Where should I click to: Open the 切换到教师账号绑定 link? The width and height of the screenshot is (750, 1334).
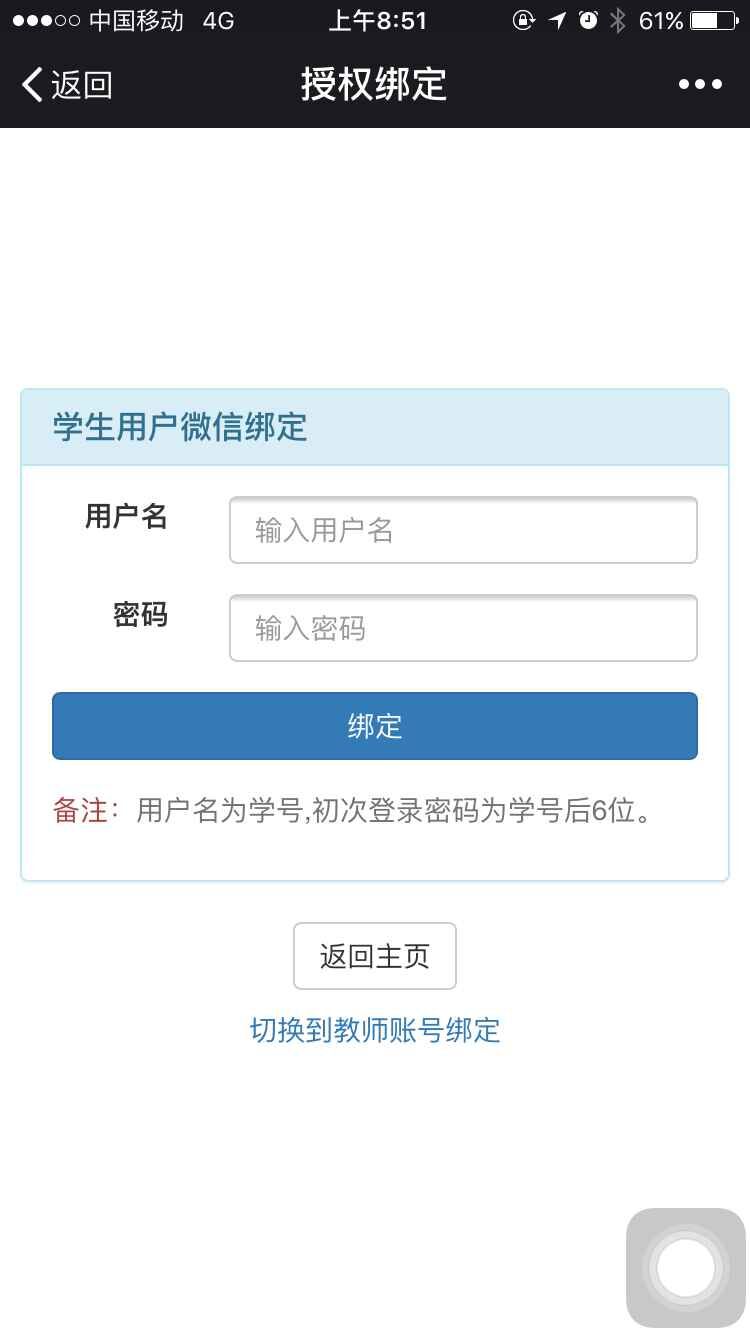375,1030
